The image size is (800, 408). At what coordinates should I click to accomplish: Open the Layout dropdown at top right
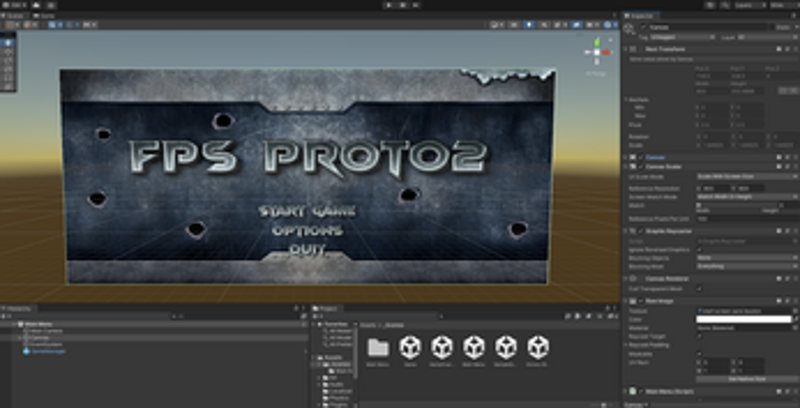pos(784,5)
